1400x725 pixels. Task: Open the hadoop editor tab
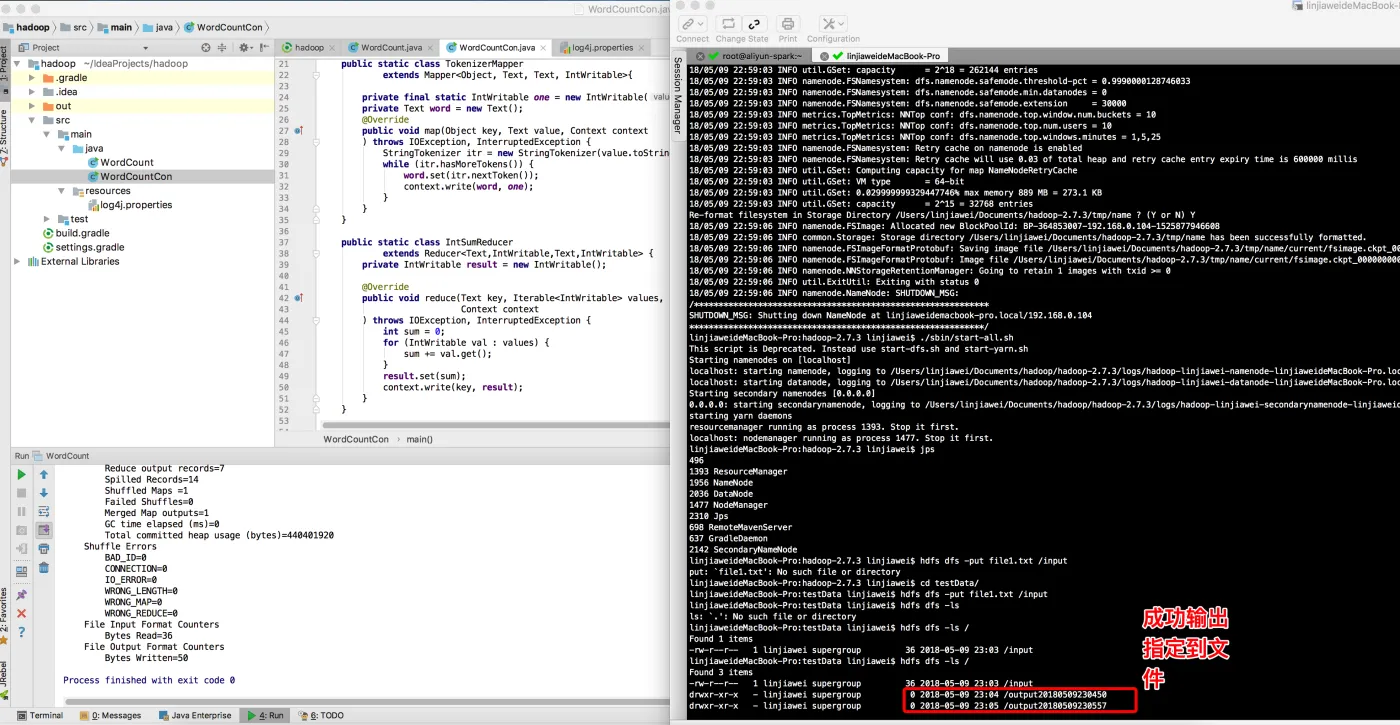click(309, 47)
